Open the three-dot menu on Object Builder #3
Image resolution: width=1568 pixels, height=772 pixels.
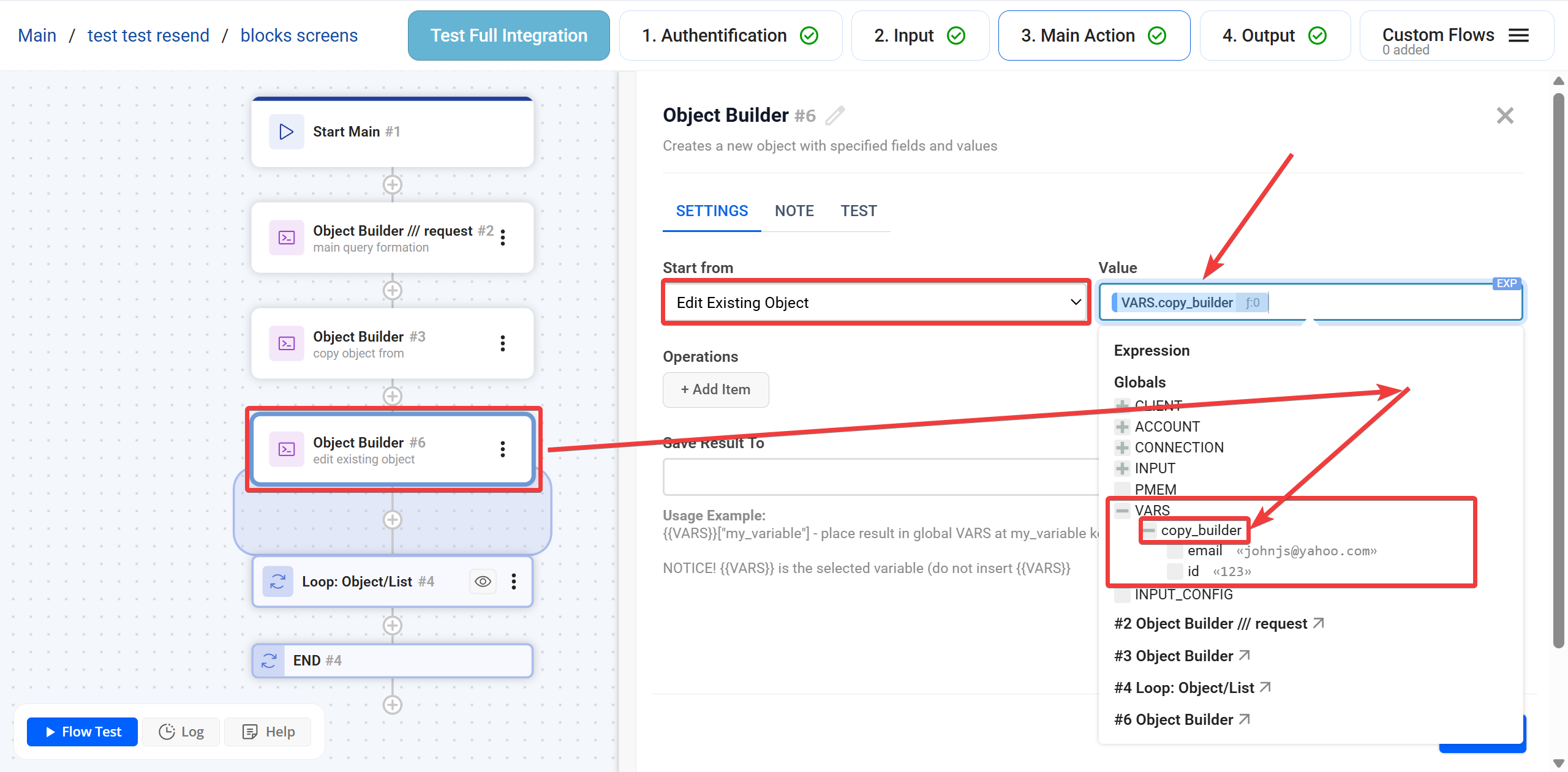503,343
